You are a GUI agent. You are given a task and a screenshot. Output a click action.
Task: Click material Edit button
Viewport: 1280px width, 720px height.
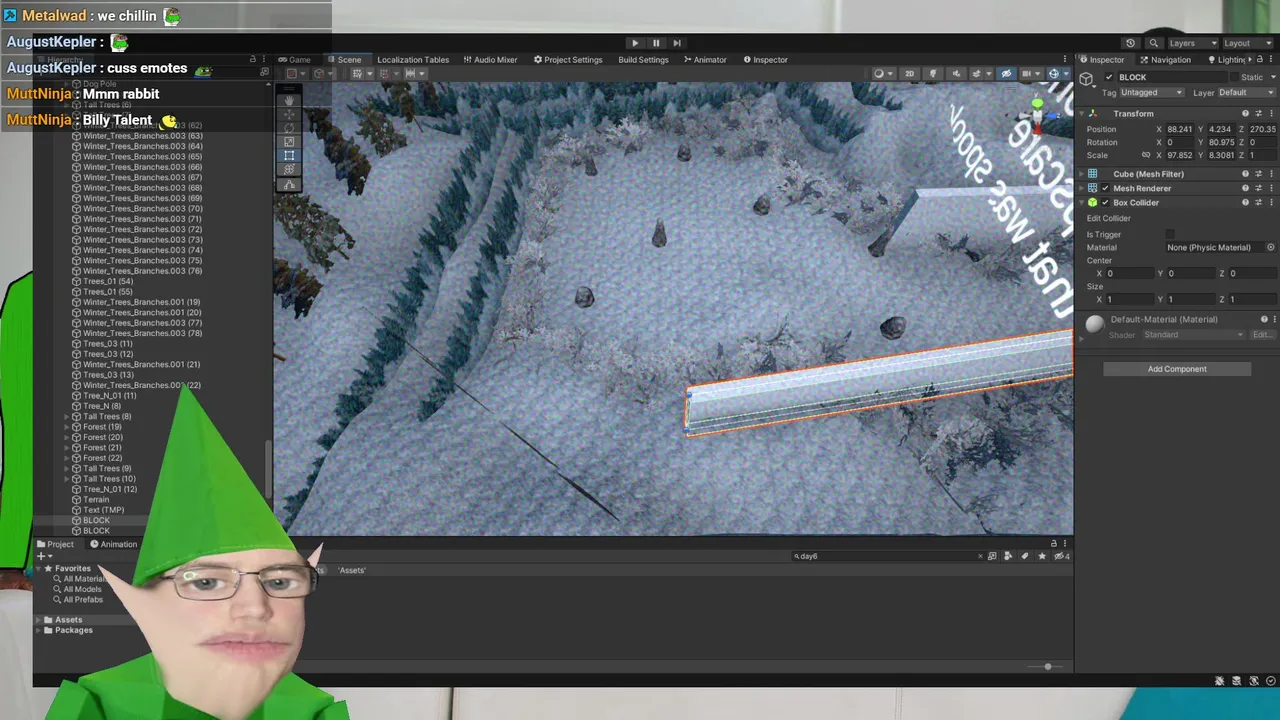click(1262, 335)
